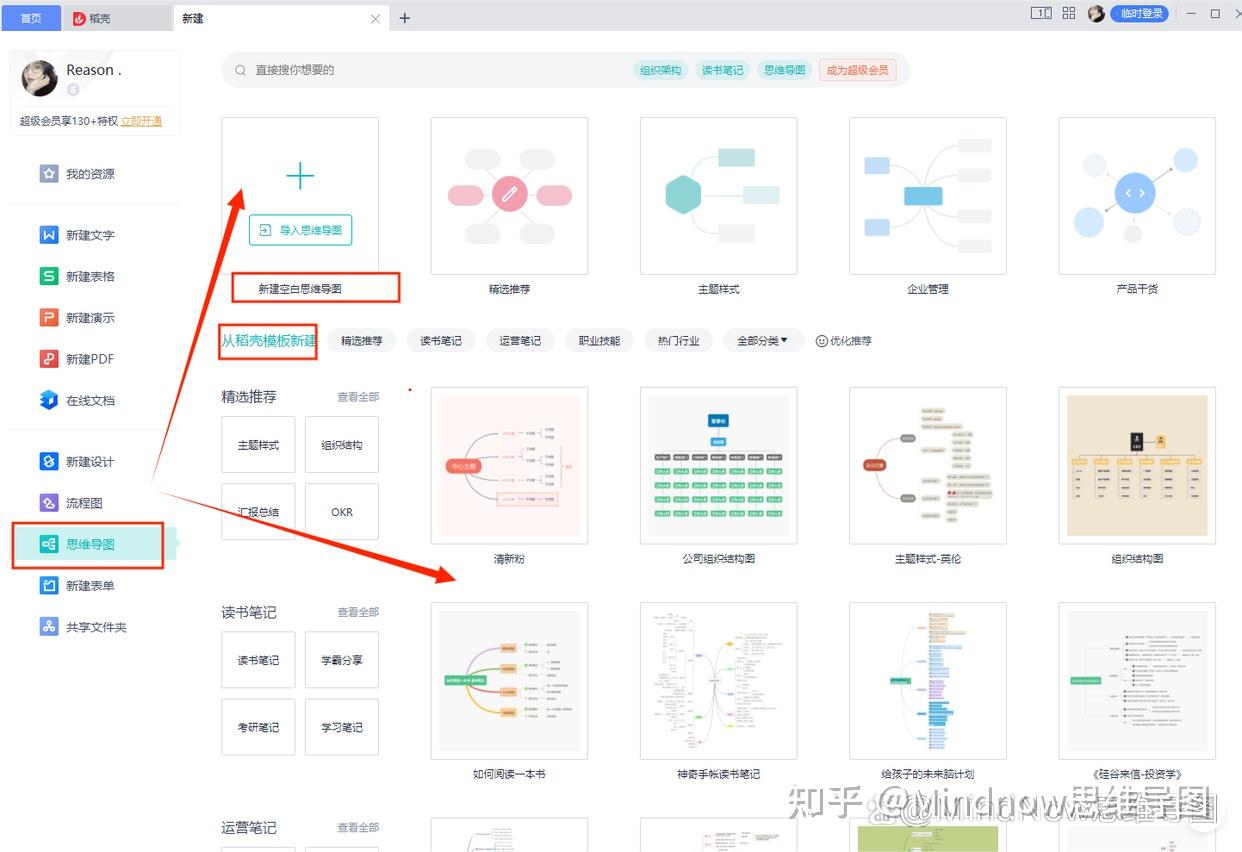Click the plus icon for blank mind map
This screenshot has width=1242, height=852.
point(300,176)
